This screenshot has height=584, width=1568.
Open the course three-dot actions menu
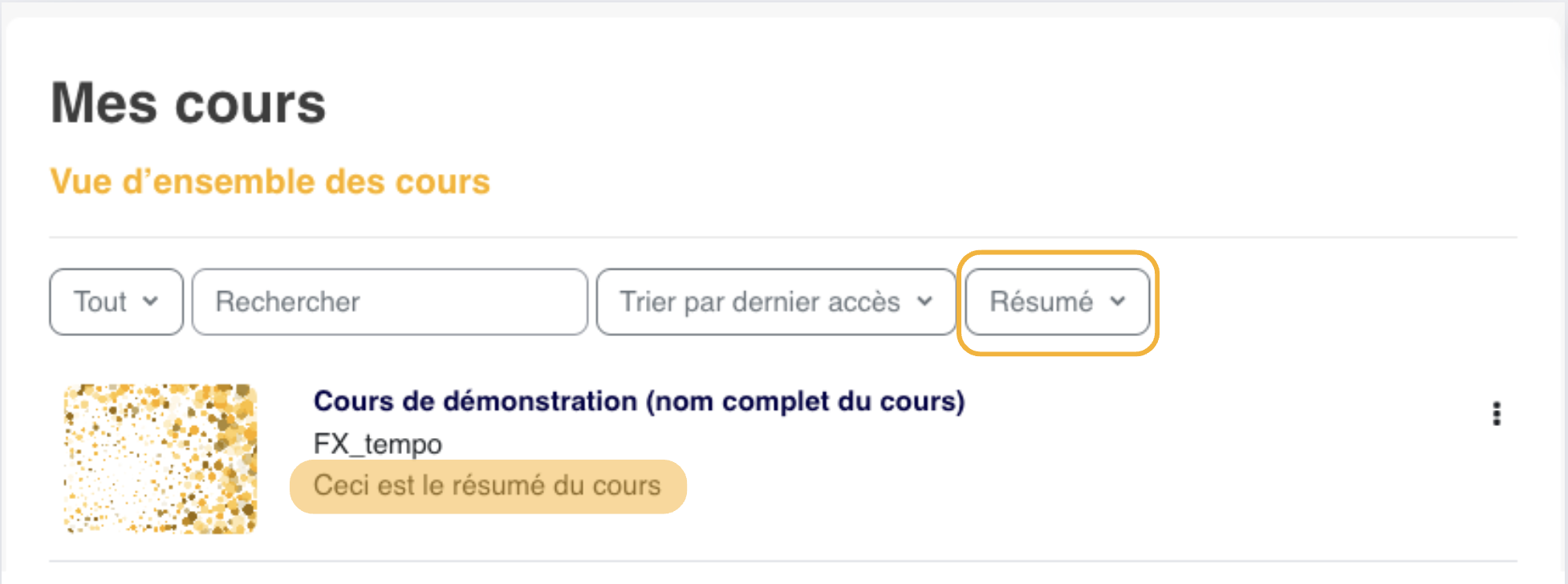[x=1496, y=413]
